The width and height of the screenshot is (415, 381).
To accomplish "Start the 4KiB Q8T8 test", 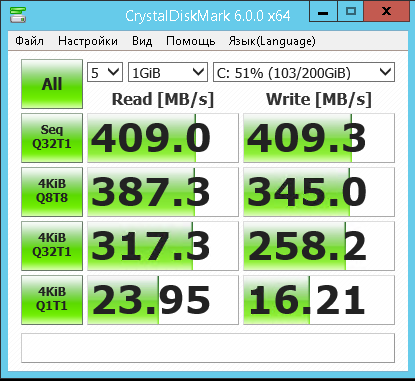I will click(52, 192).
